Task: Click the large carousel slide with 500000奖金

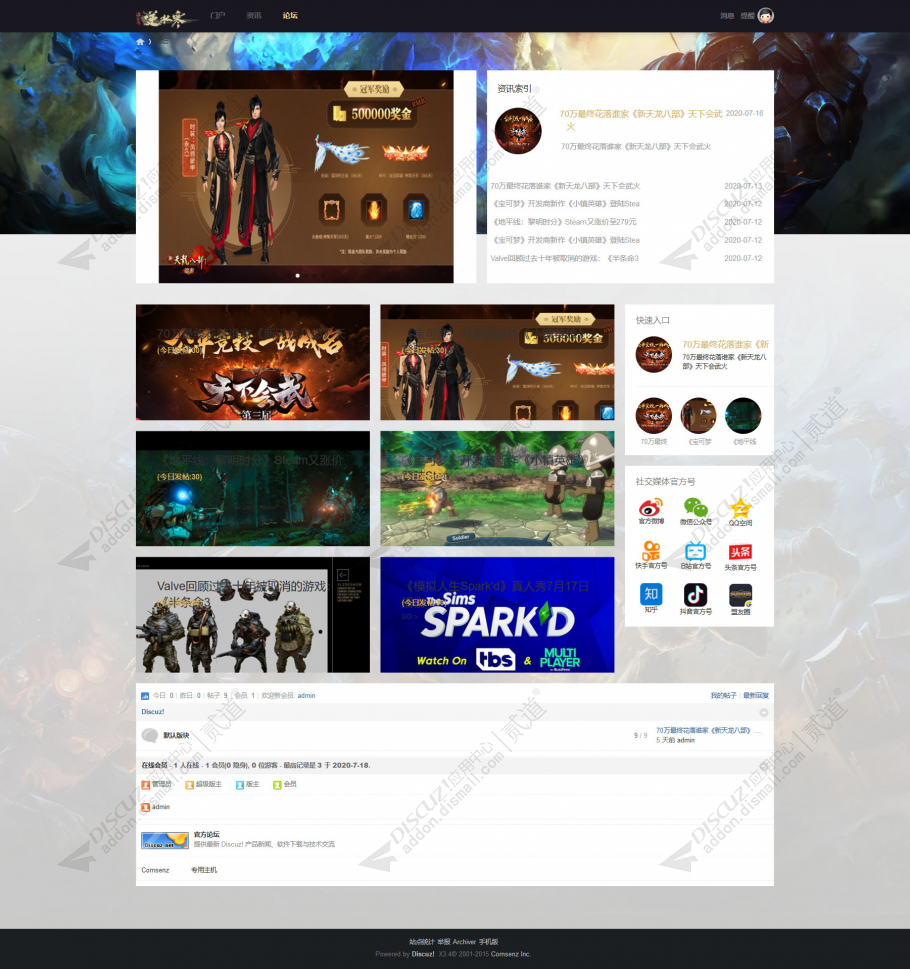Action: tap(306, 177)
